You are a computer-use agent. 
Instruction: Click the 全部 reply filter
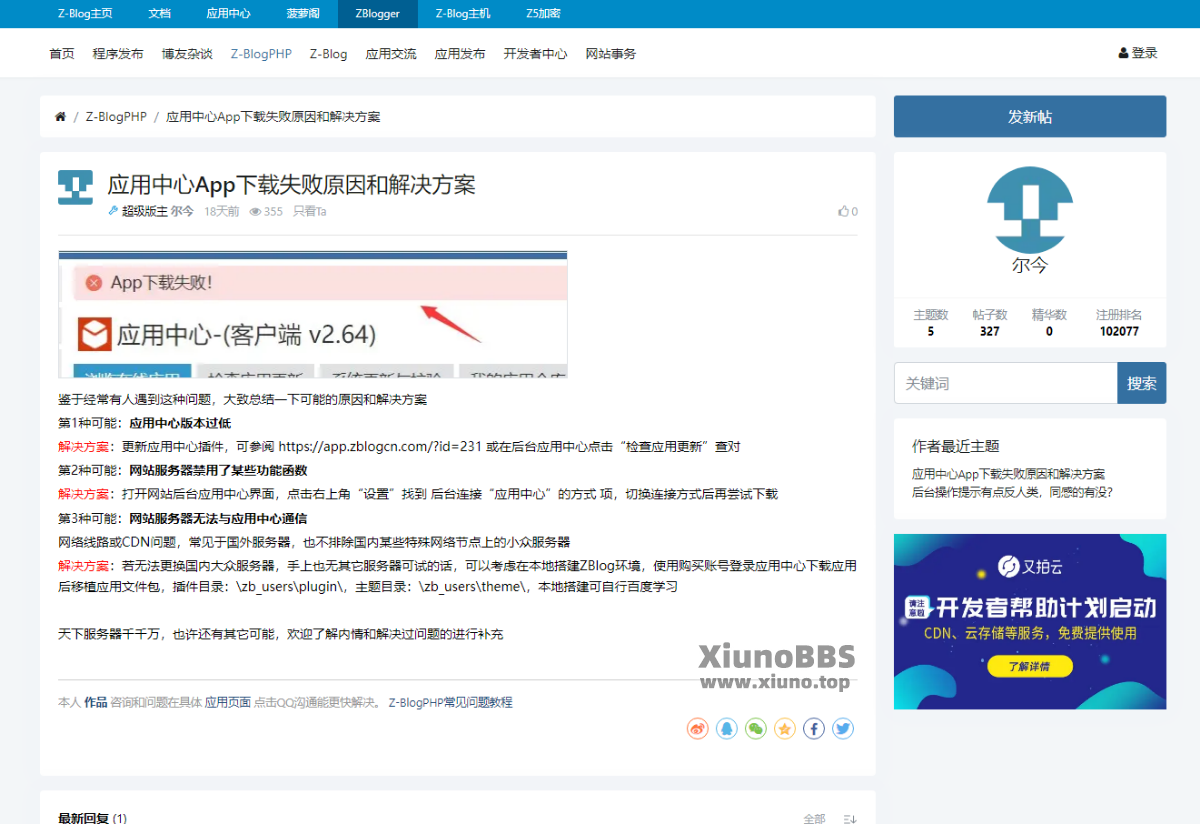[x=814, y=819]
